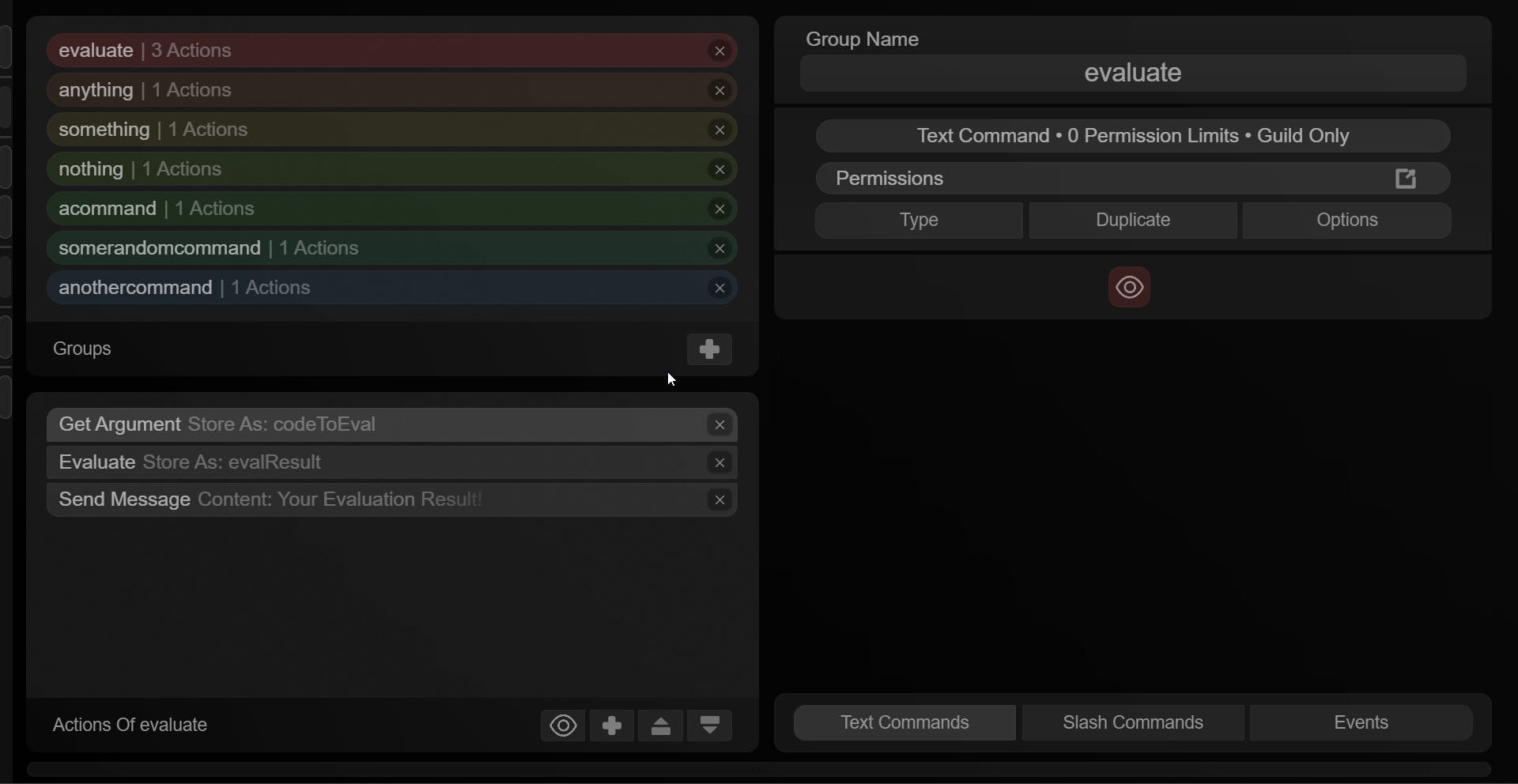The width and height of the screenshot is (1518, 784).
Task: Select the nothing command group
Action: pos(391,169)
